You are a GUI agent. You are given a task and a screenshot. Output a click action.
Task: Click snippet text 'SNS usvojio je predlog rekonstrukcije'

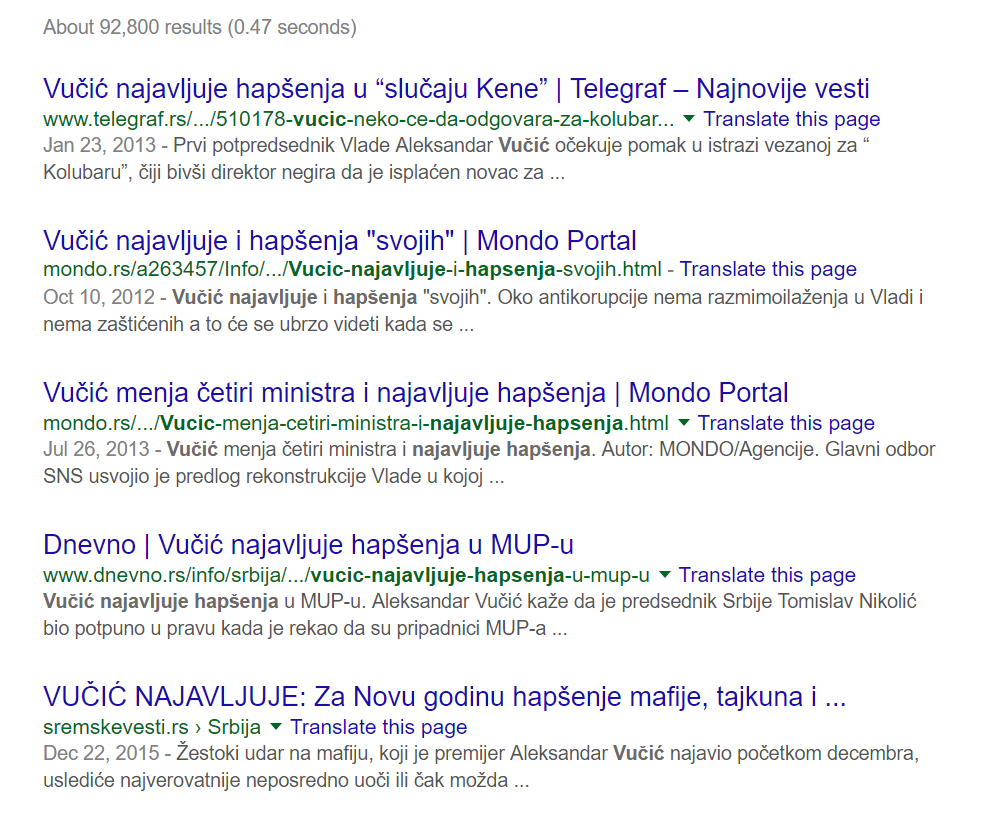coord(204,476)
